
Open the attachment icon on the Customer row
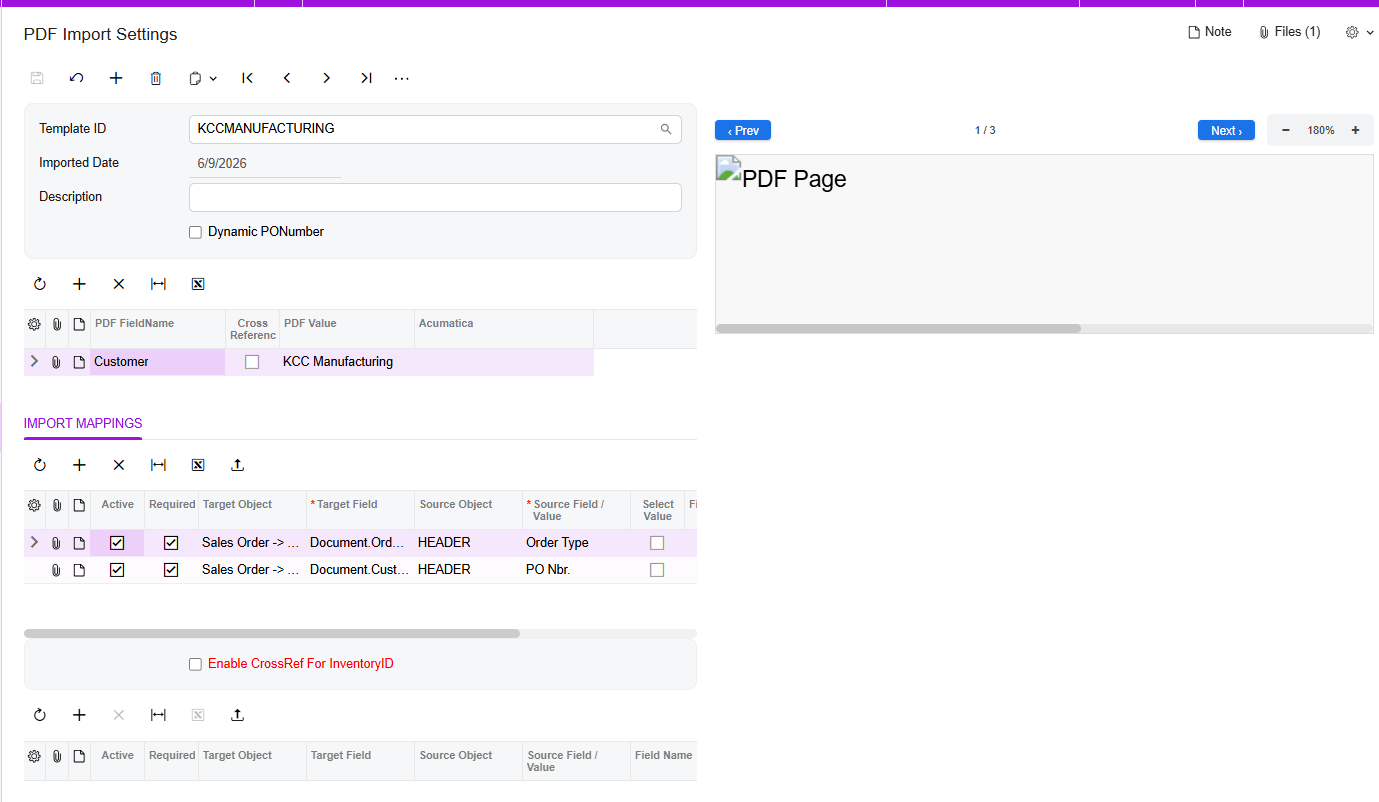click(x=57, y=362)
